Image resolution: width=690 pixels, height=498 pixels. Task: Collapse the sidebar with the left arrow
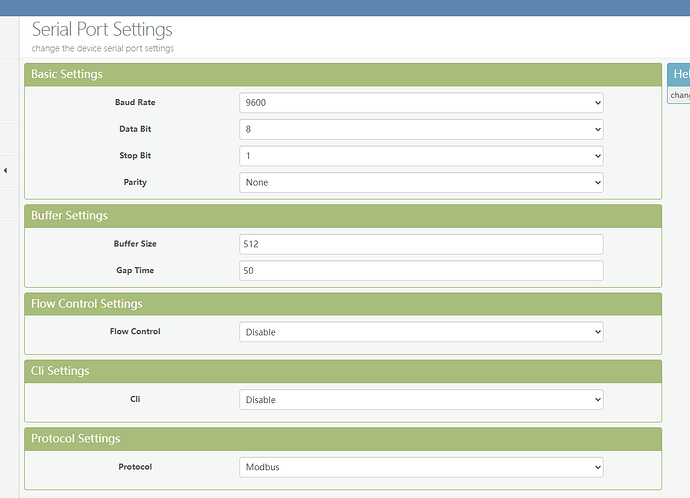tap(5, 171)
